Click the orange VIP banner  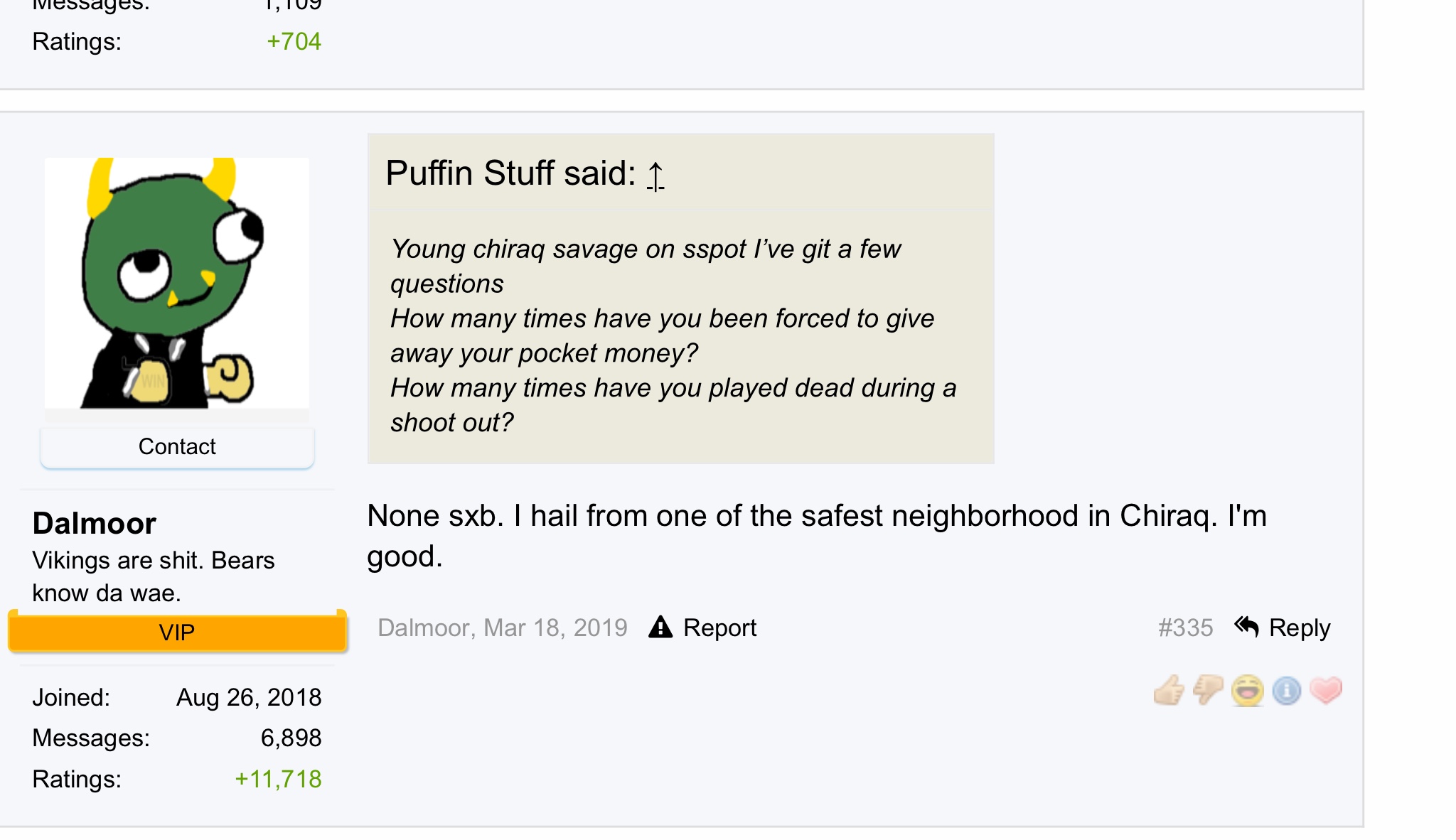(177, 632)
